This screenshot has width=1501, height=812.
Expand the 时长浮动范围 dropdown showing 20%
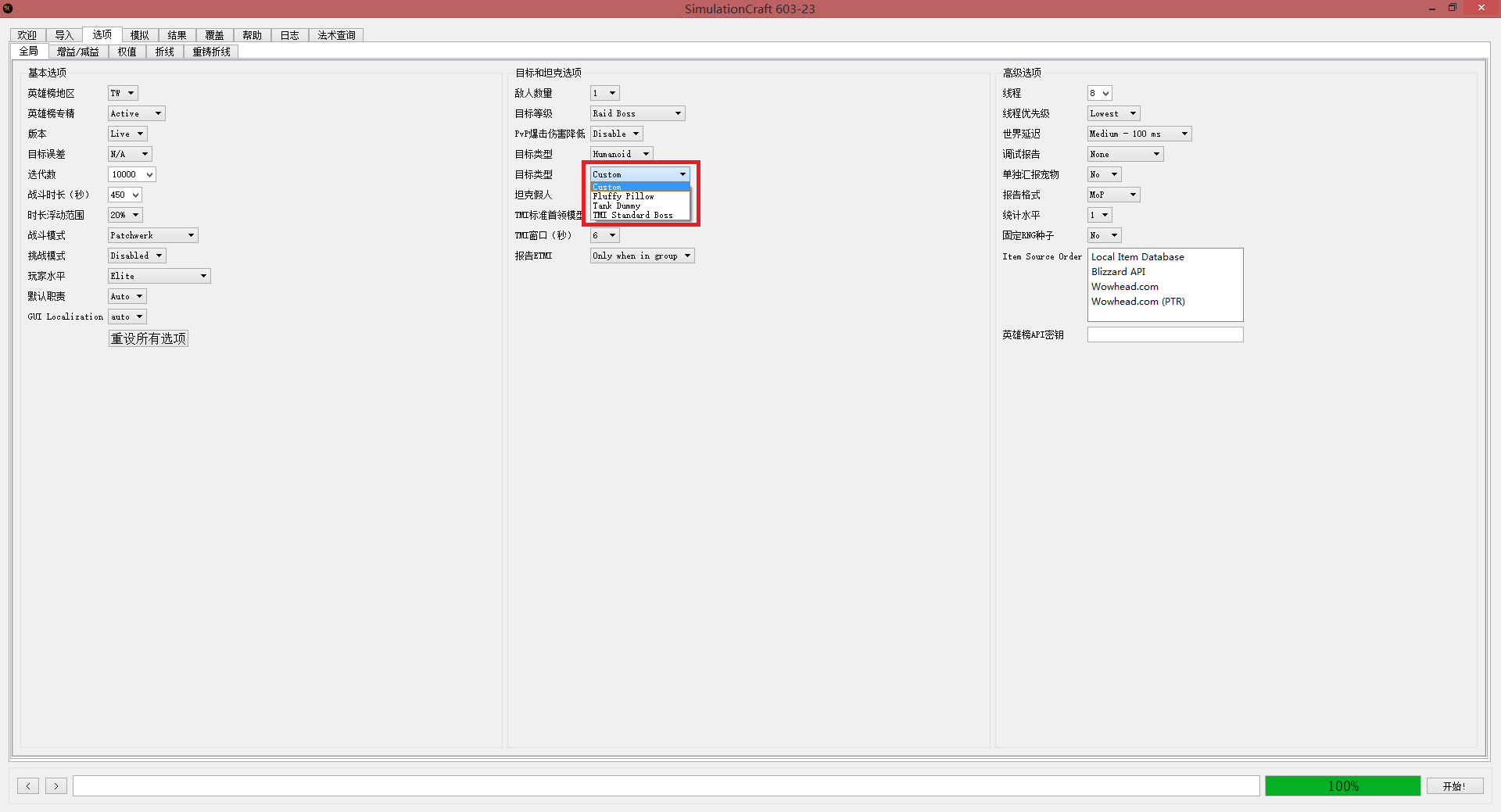125,215
